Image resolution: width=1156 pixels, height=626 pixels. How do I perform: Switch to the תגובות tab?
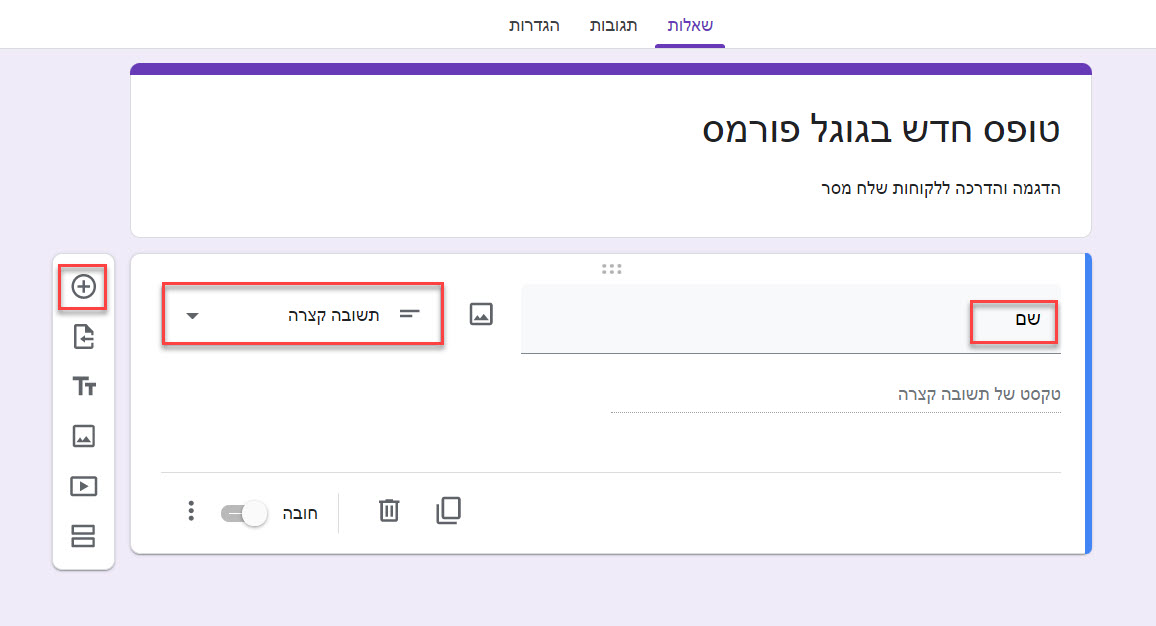[x=613, y=25]
